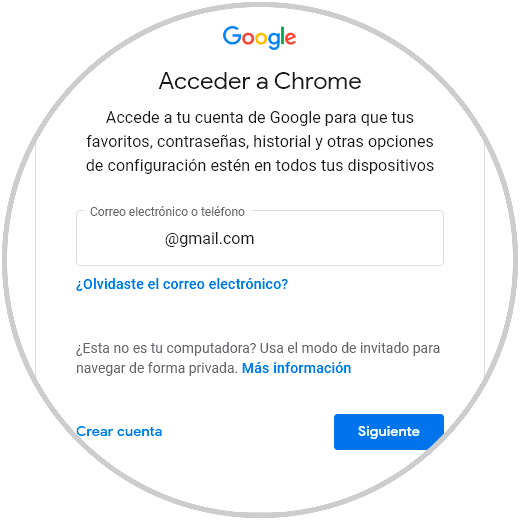520x520 pixels.
Task: Click the Correo electrónico o teléfono floating label
Action: (167, 212)
